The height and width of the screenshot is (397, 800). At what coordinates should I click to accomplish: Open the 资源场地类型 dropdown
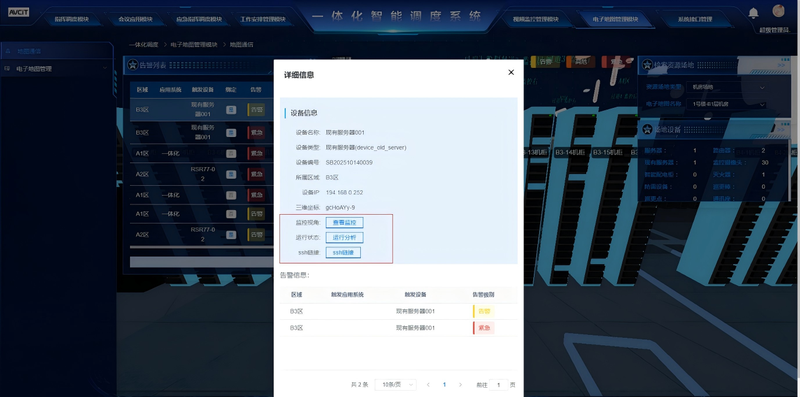[727, 87]
